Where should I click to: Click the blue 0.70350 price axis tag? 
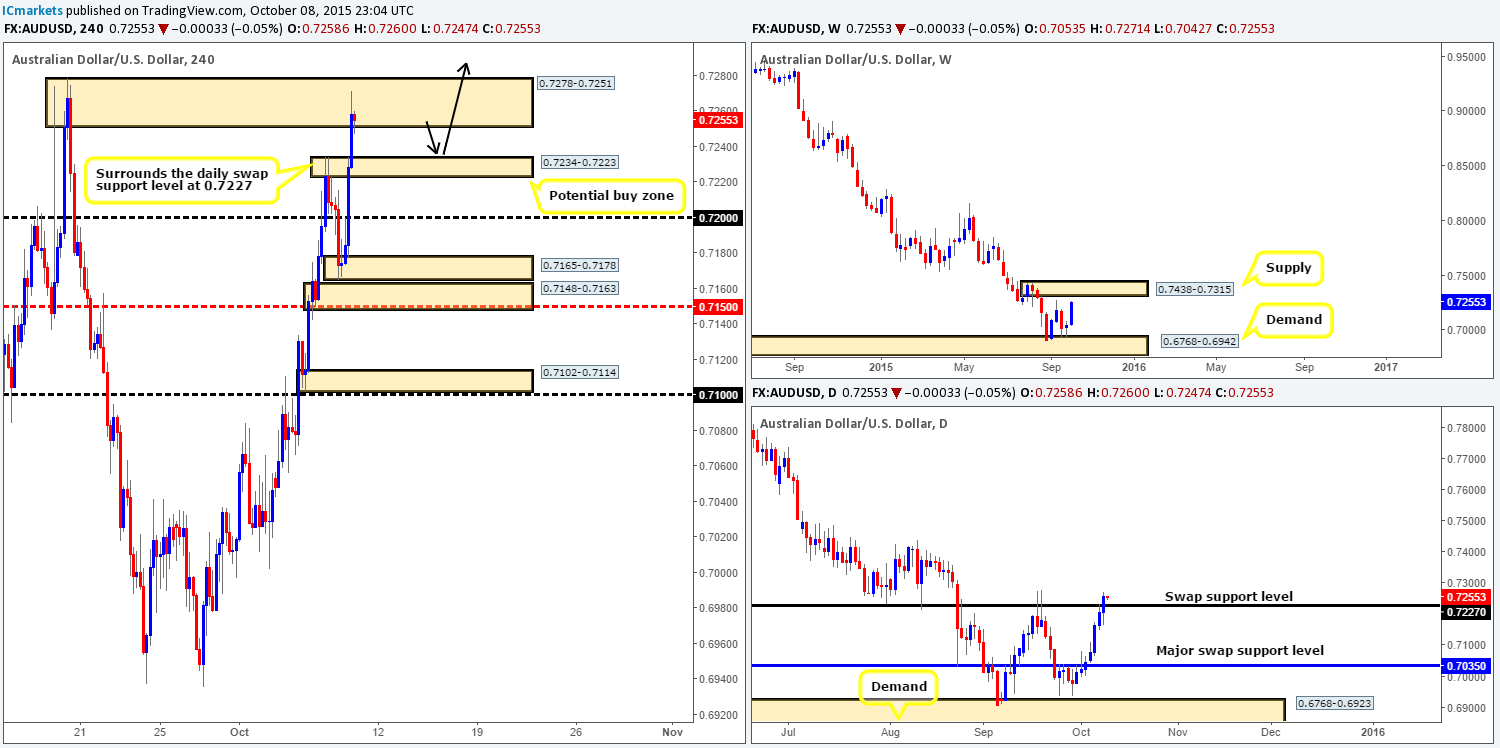[1465, 665]
